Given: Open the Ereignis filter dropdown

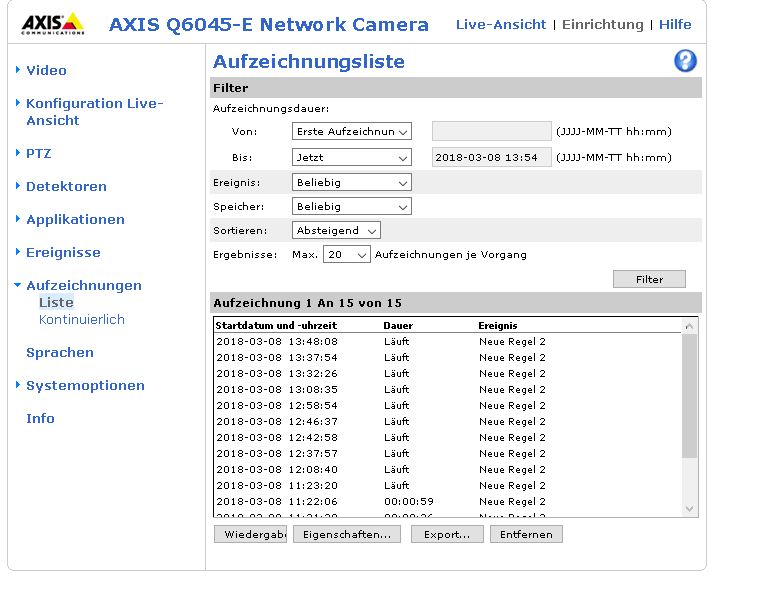Looking at the screenshot, I should (352, 183).
